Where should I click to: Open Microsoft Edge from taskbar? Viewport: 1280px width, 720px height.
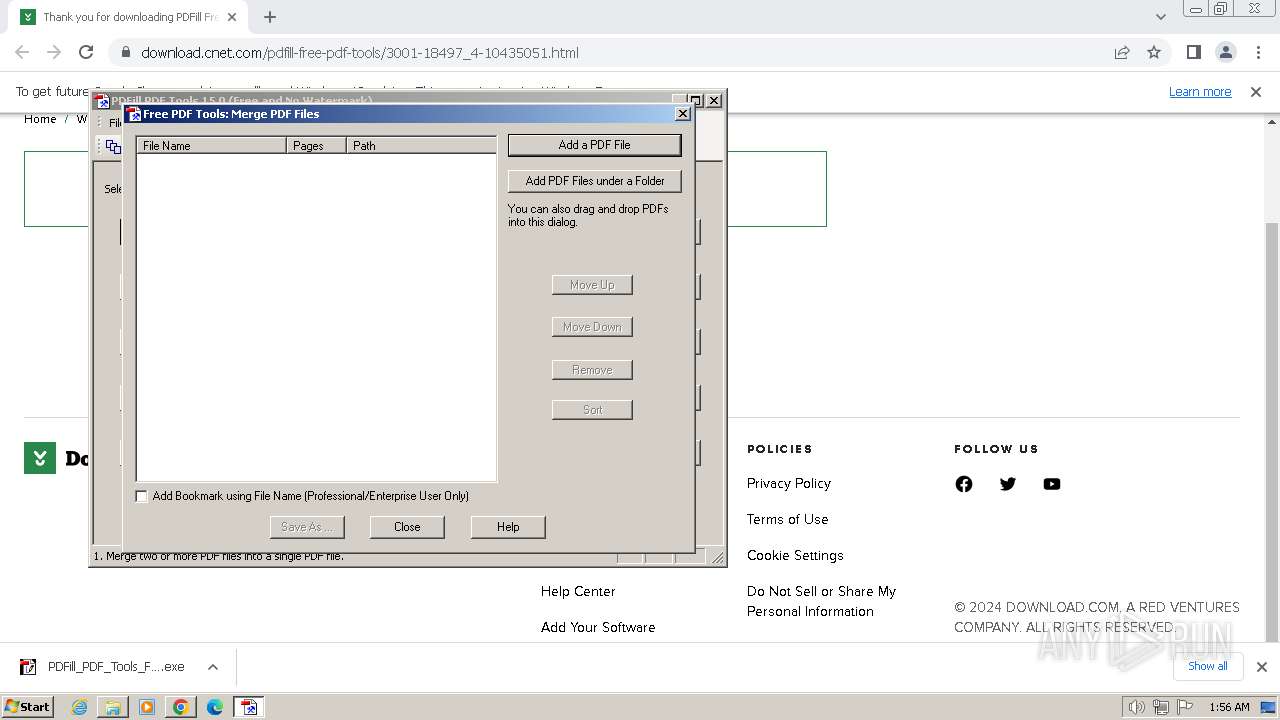[215, 707]
